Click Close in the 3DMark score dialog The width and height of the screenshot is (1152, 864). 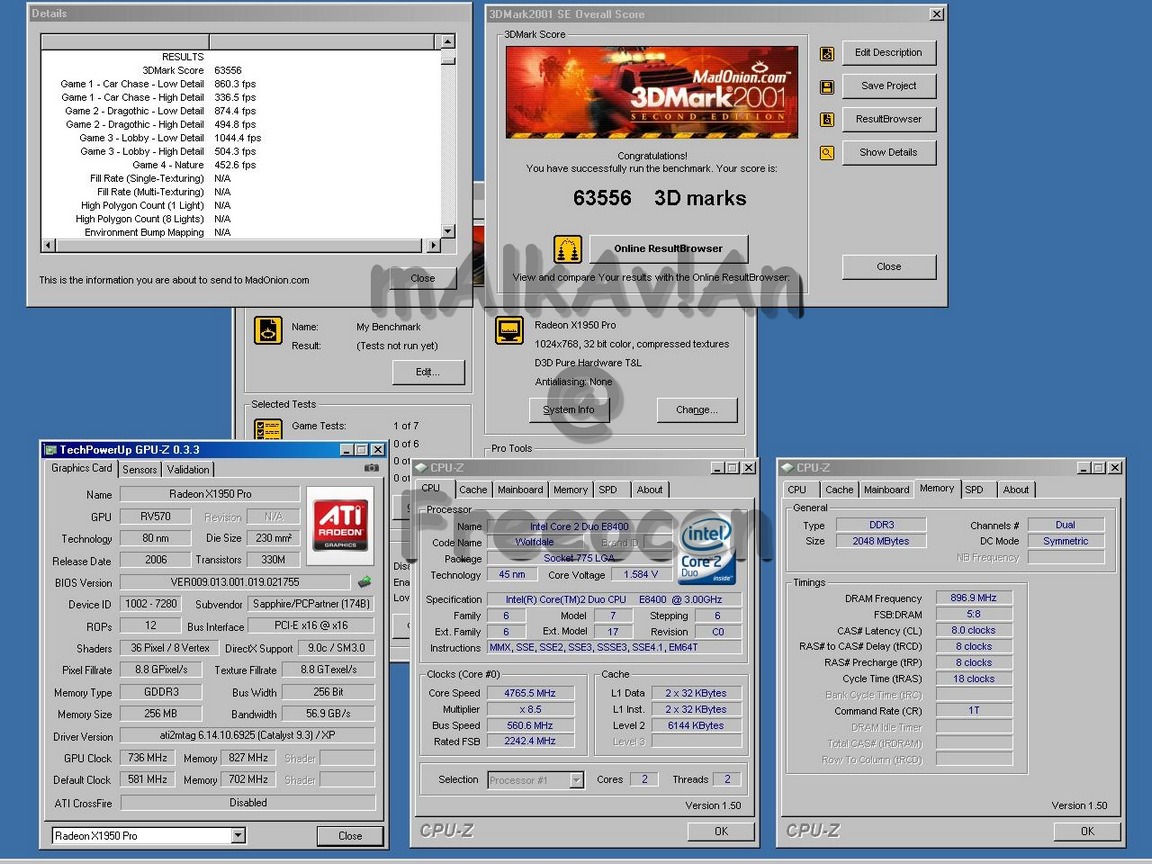coord(888,267)
